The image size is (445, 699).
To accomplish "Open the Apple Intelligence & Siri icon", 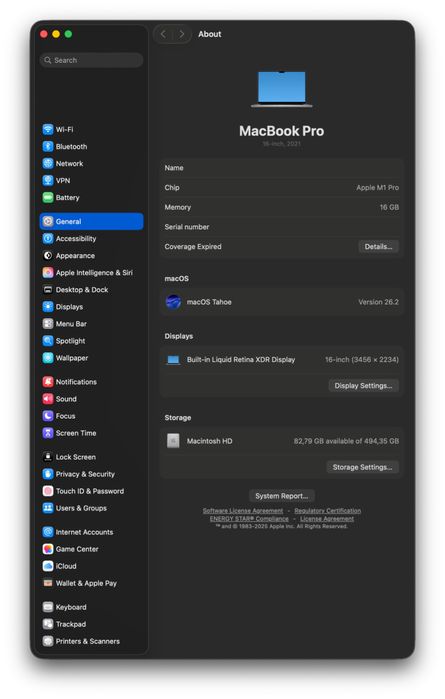I will click(x=48, y=272).
